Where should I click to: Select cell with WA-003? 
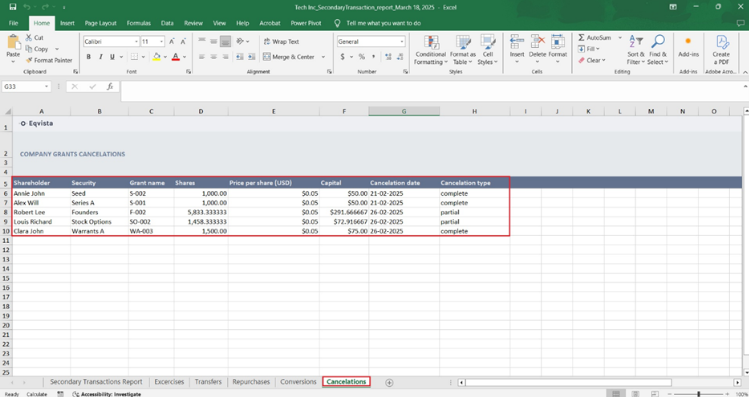click(151, 231)
